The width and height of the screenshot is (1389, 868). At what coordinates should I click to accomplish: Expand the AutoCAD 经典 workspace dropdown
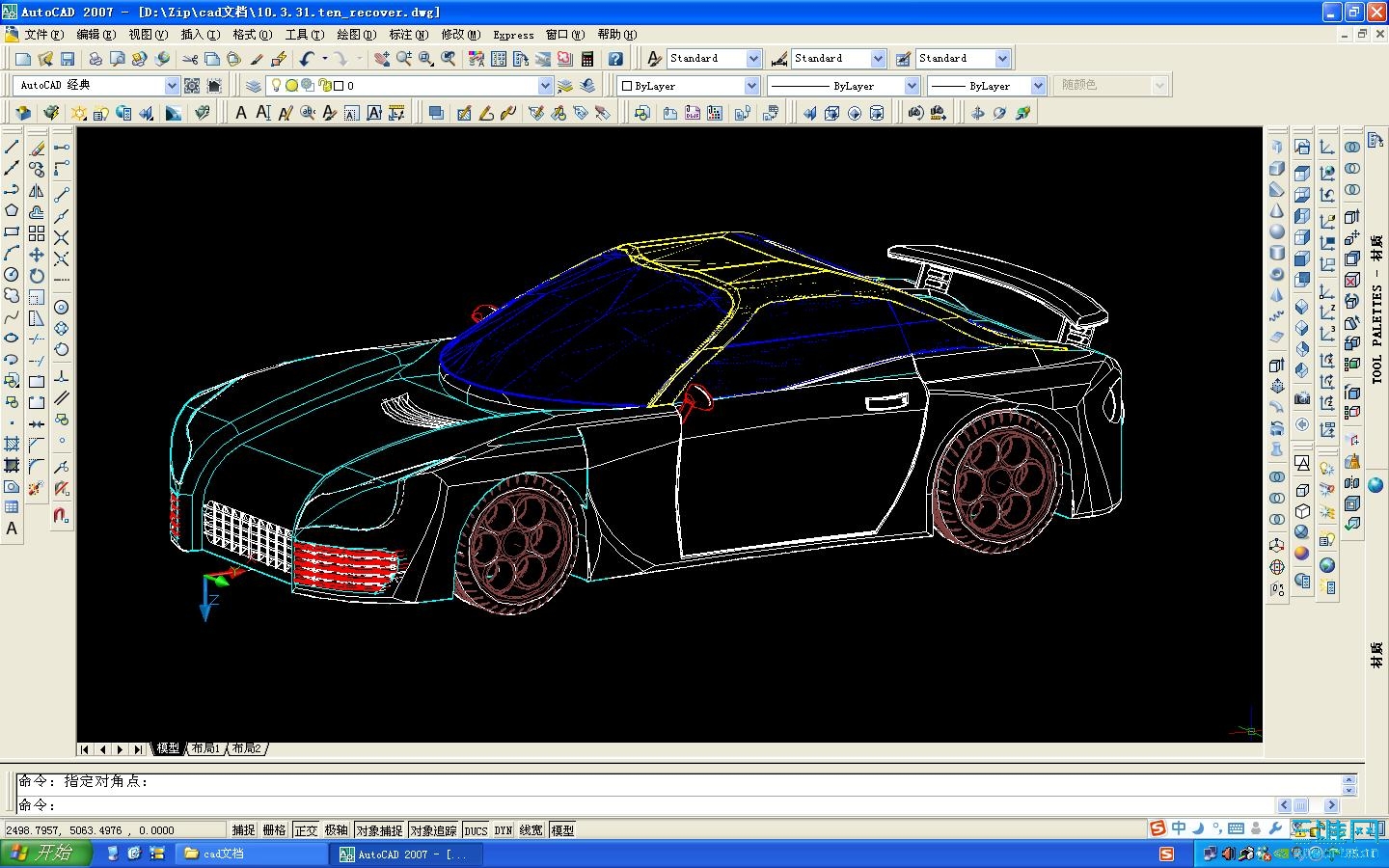click(171, 86)
